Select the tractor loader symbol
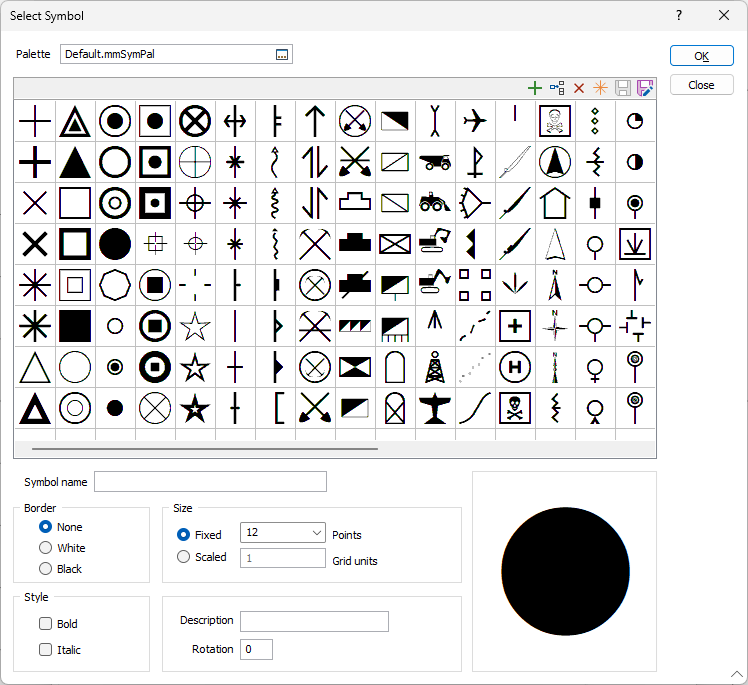 pyautogui.click(x=435, y=202)
